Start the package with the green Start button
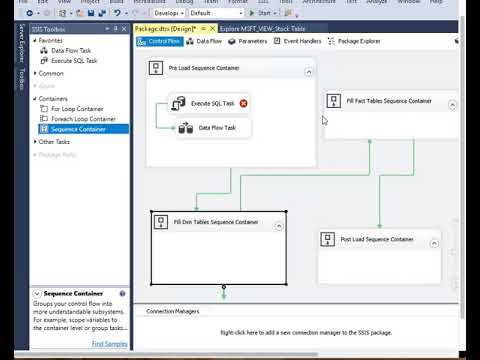 pyautogui.click(x=260, y=13)
